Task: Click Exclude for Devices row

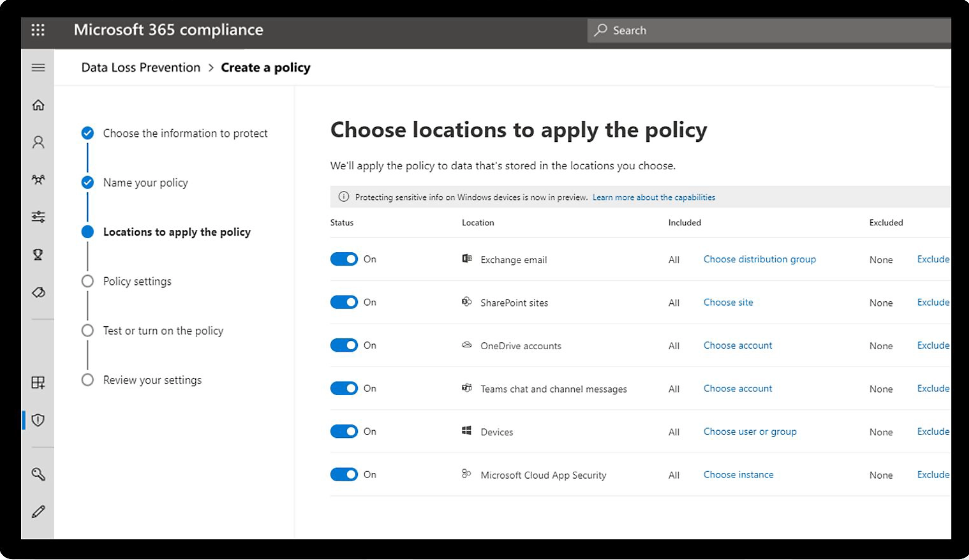Action: pyautogui.click(x=933, y=431)
